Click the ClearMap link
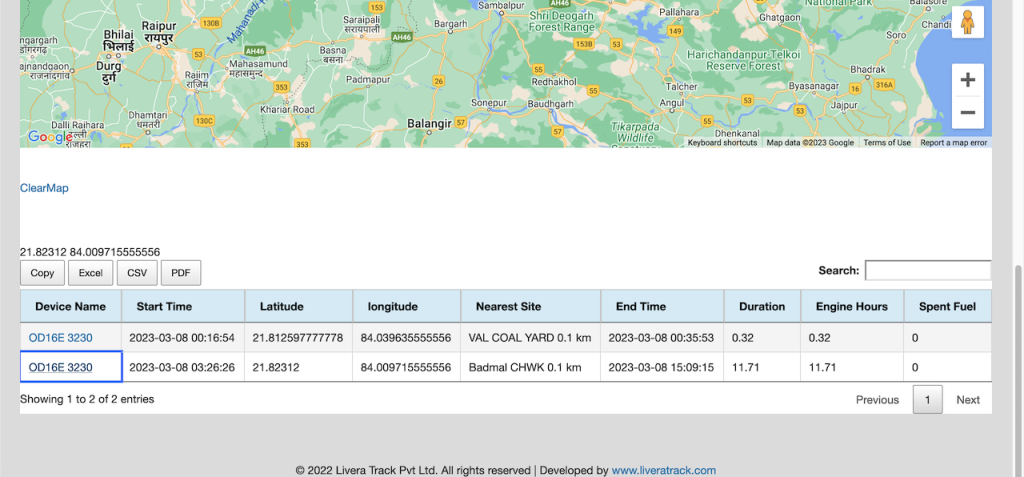1024x477 pixels. click(x=44, y=188)
